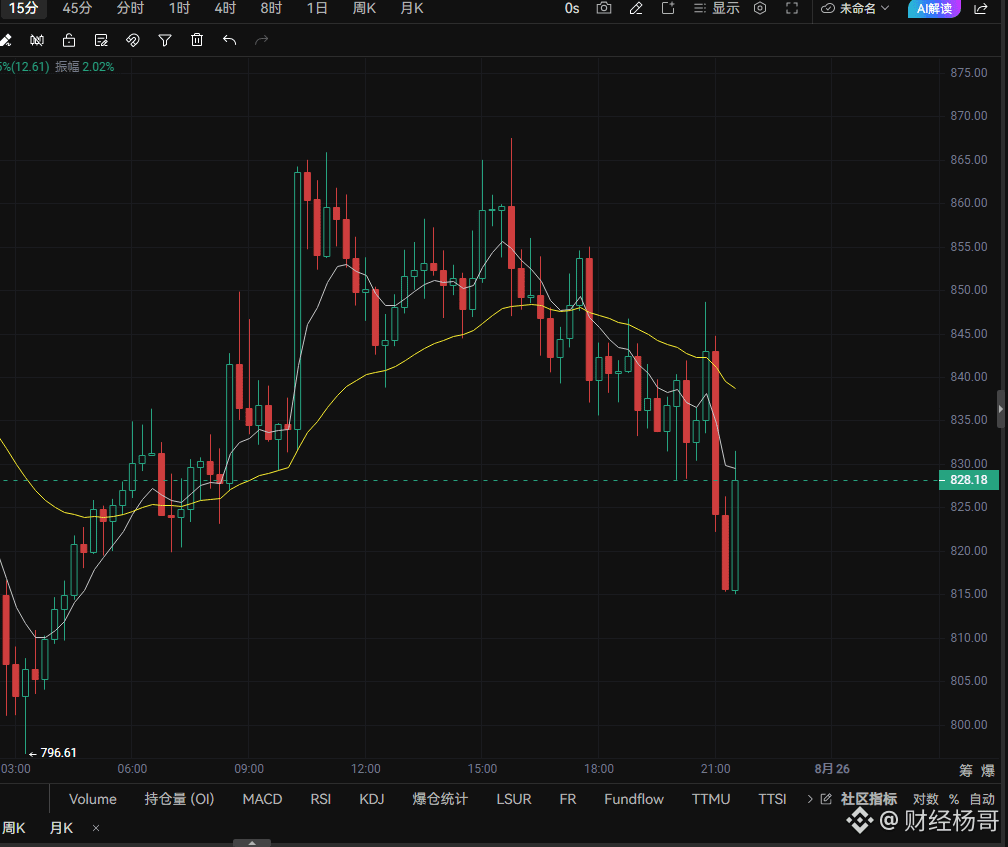Image resolution: width=1008 pixels, height=847 pixels.
Task: Select 月K in the bottom row
Action: 61,828
